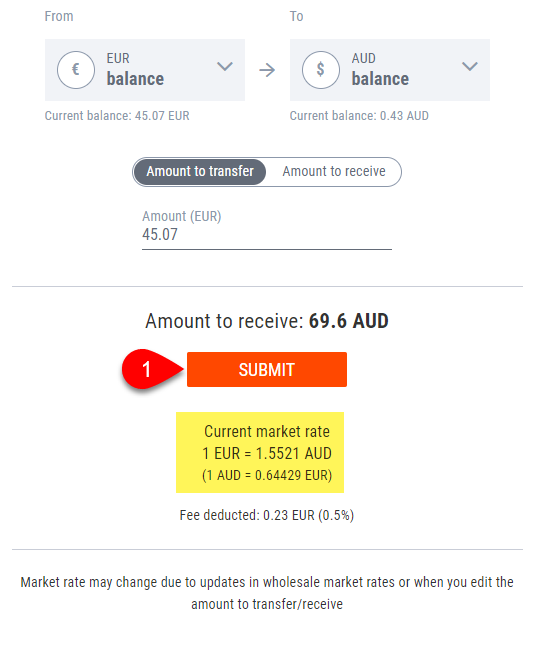Switch to Amount to receive option
This screenshot has width=542, height=645.
334,172
